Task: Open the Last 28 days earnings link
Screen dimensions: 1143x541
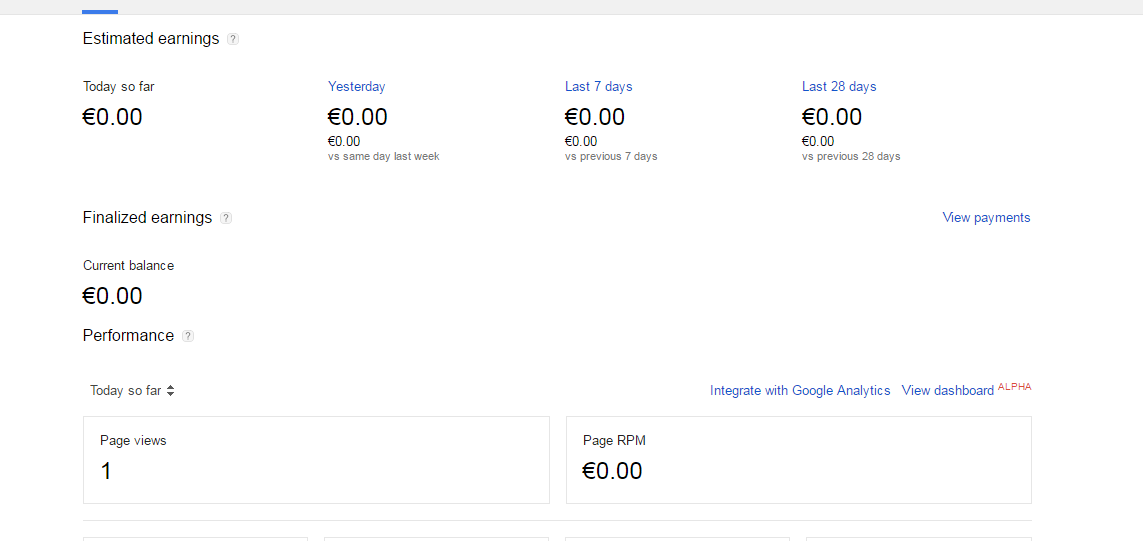Action: (838, 87)
